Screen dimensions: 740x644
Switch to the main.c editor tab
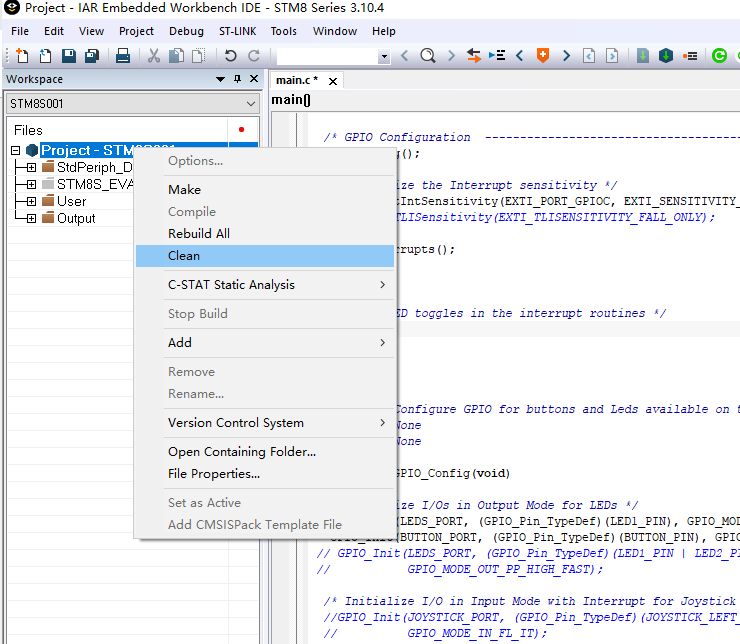(x=297, y=80)
